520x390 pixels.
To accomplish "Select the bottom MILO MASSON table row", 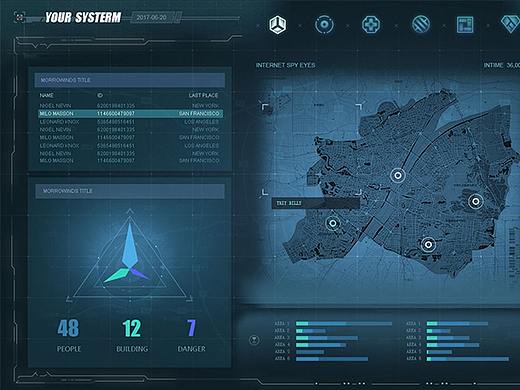I will pos(129,161).
